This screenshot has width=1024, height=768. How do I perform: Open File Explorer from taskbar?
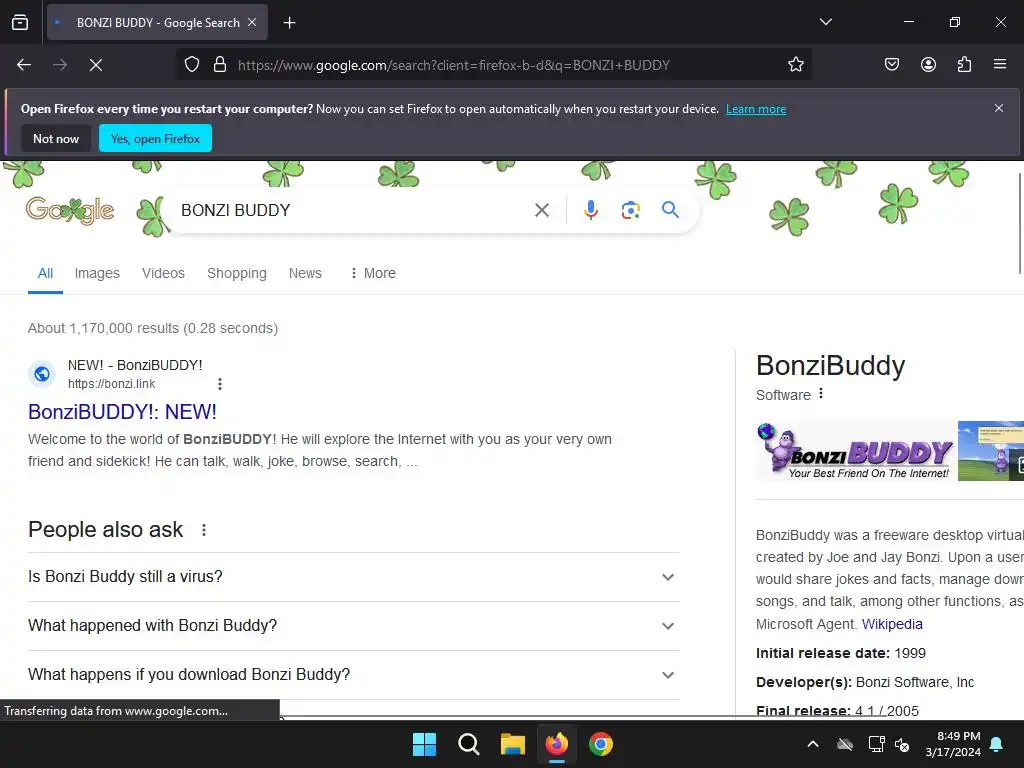click(513, 744)
